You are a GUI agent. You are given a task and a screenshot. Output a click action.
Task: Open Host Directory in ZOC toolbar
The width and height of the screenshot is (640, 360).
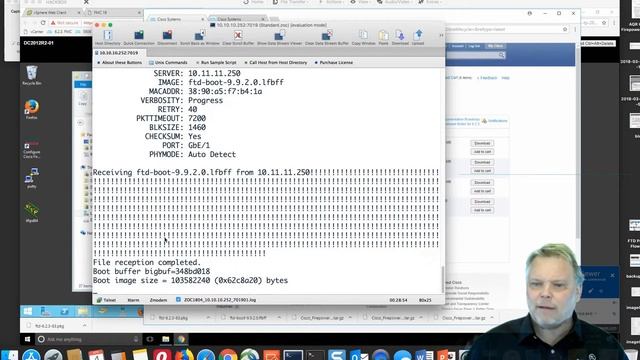coord(108,38)
